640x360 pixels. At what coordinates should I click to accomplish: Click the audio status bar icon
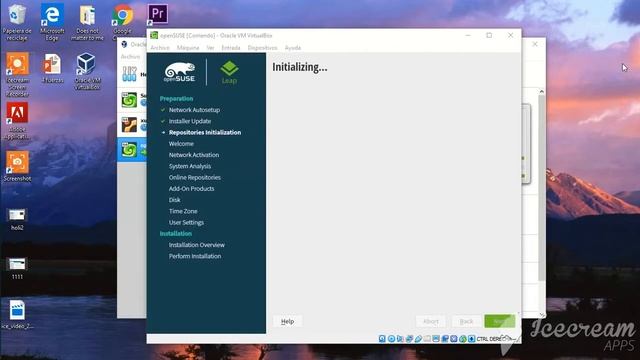pos(400,339)
